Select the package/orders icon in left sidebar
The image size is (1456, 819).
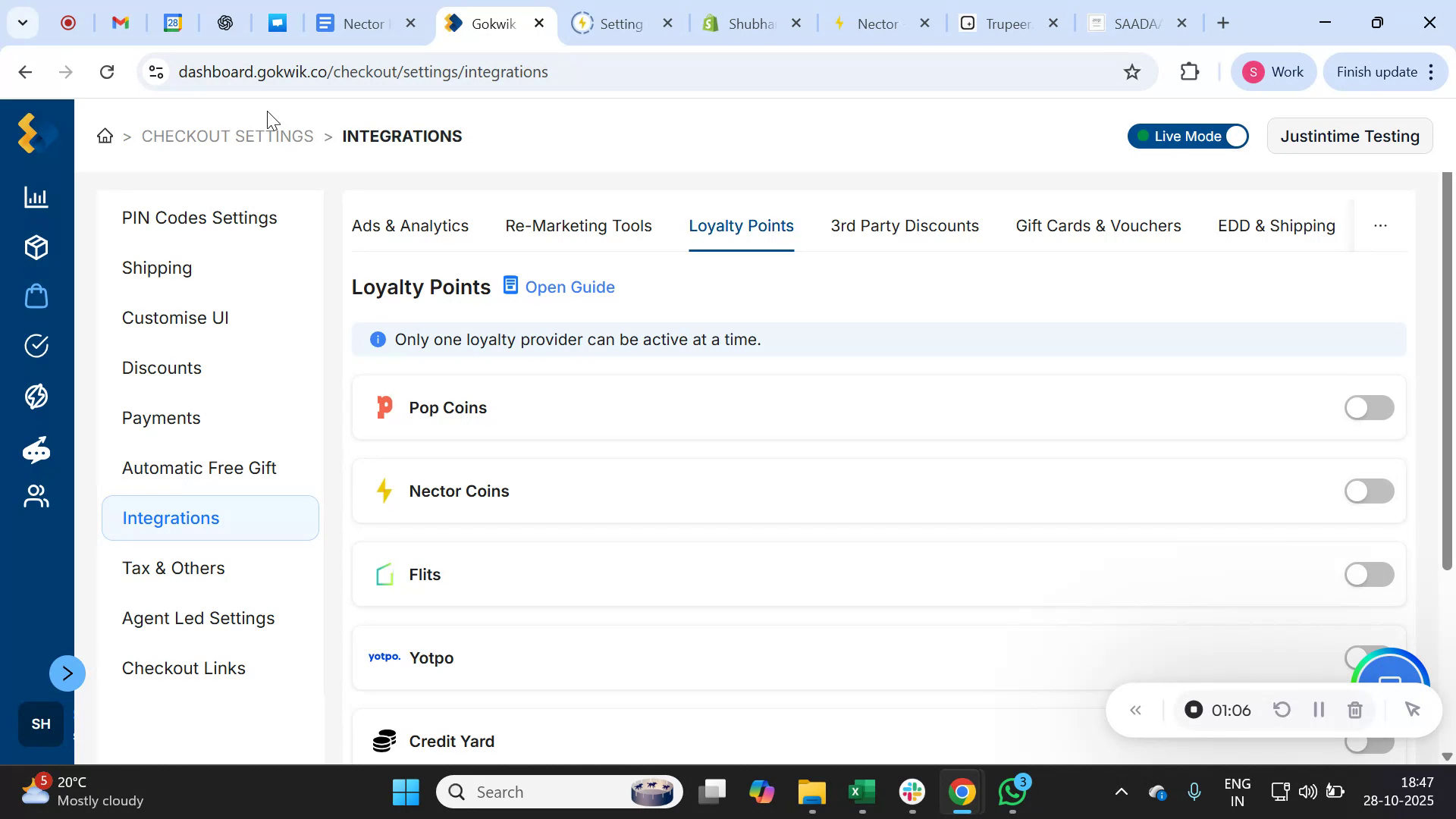36,247
